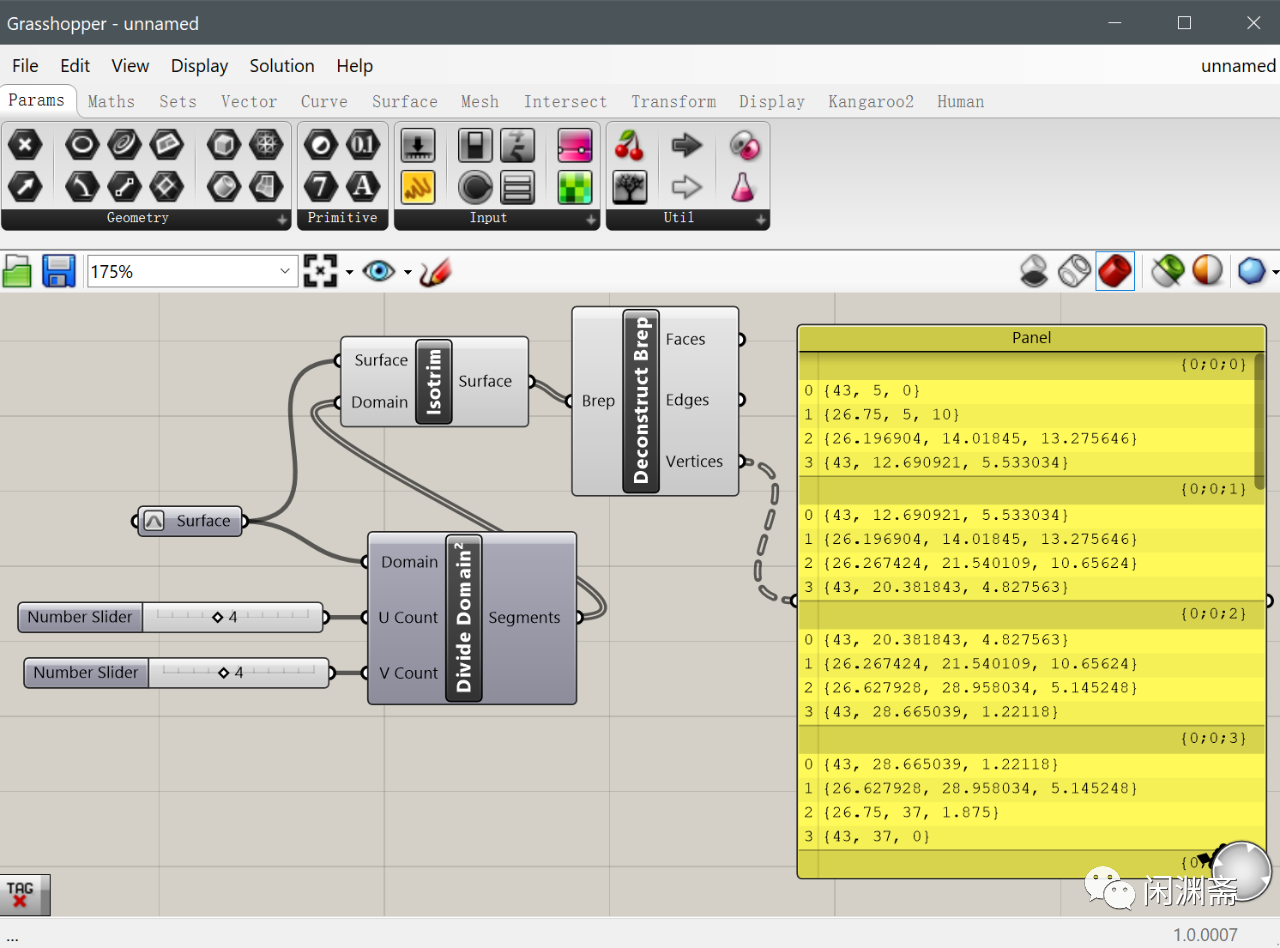
Task: Activate the sketch pen tool
Action: 435,271
